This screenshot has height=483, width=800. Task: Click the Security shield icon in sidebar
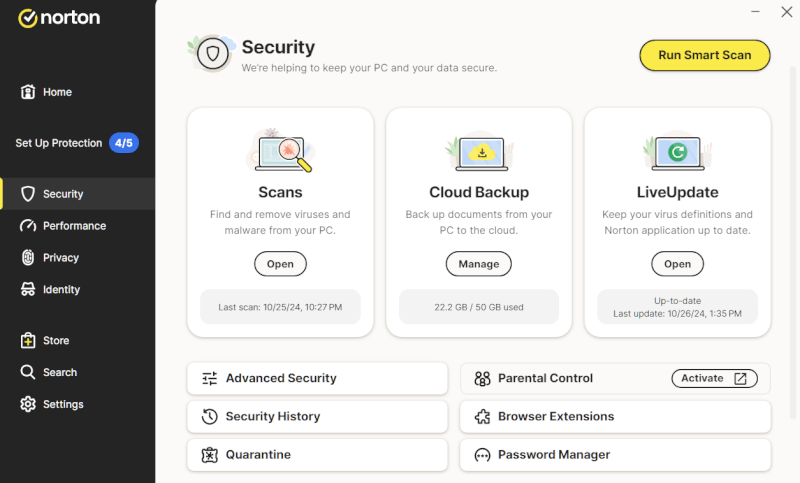pos(28,194)
